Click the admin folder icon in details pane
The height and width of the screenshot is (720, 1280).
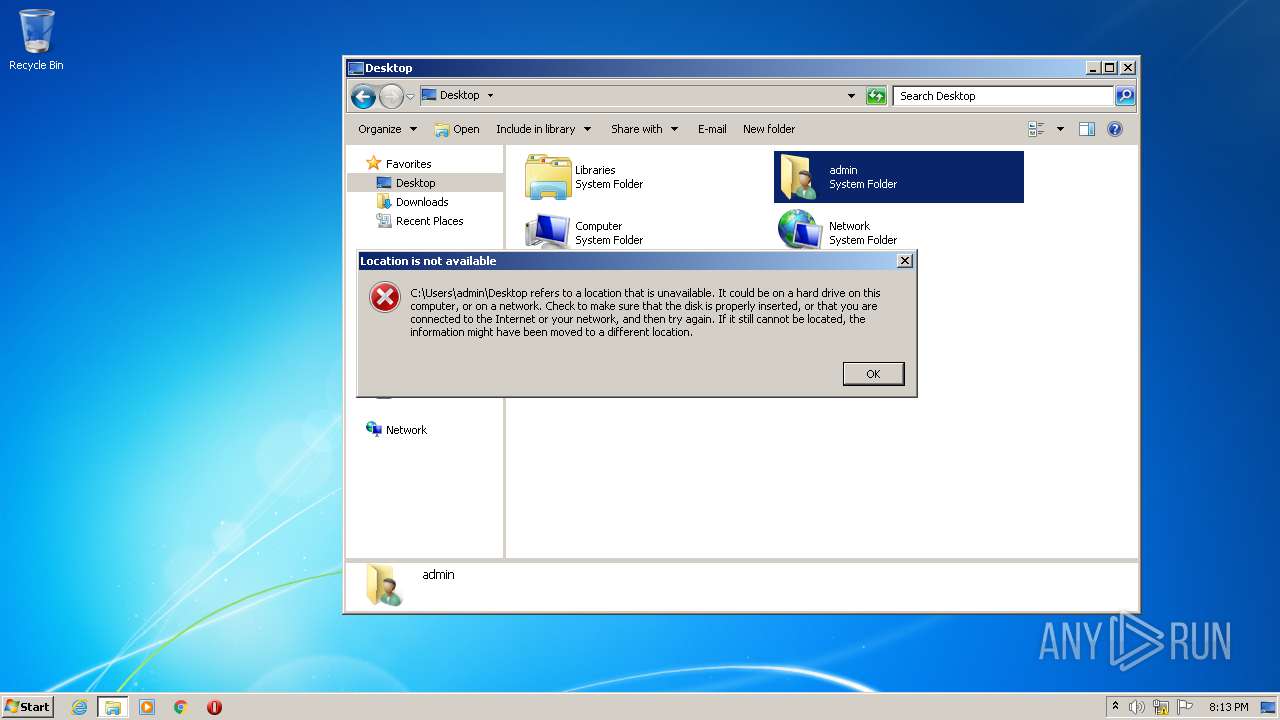383,585
